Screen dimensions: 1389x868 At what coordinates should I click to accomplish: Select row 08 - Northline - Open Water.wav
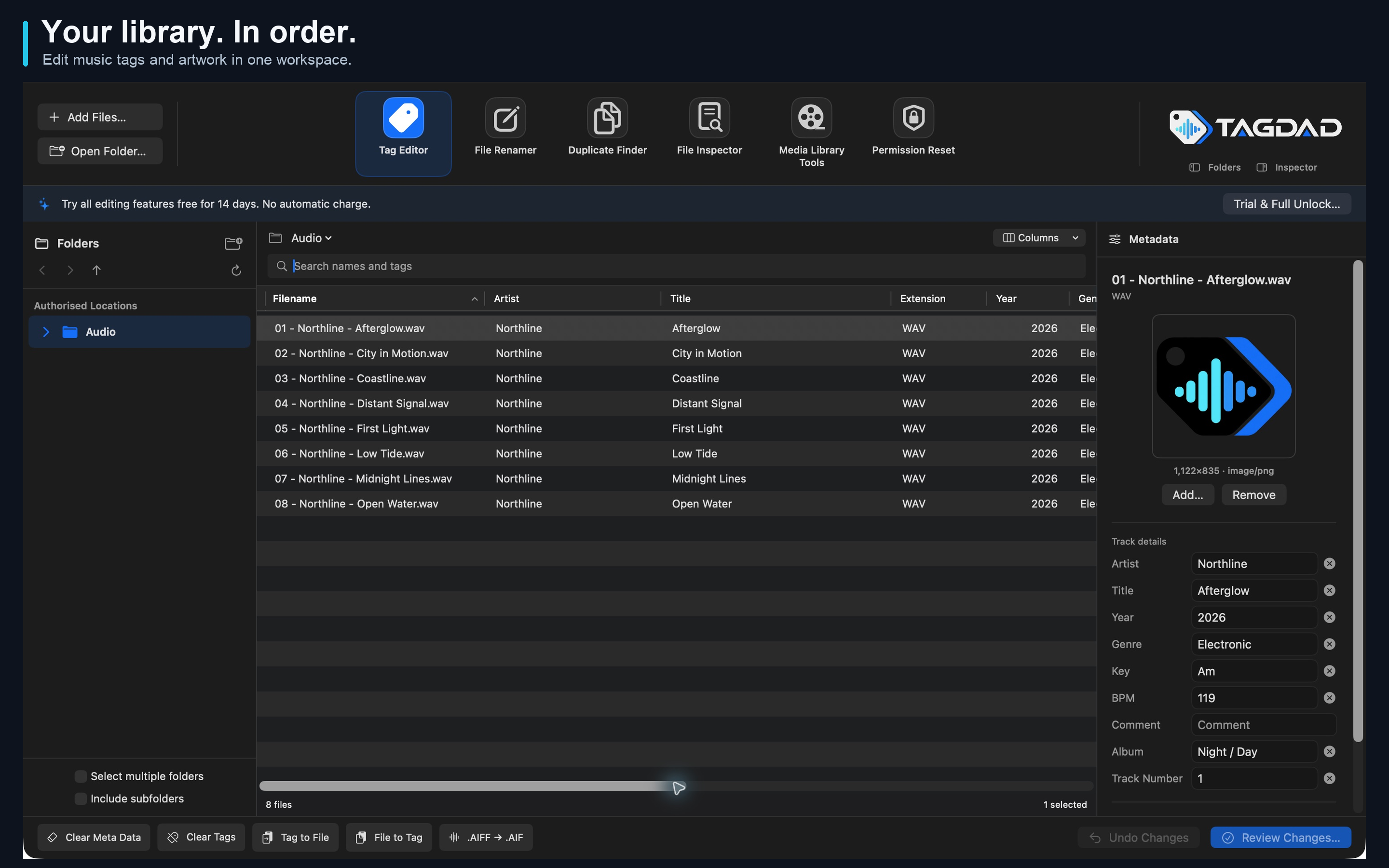point(676,503)
